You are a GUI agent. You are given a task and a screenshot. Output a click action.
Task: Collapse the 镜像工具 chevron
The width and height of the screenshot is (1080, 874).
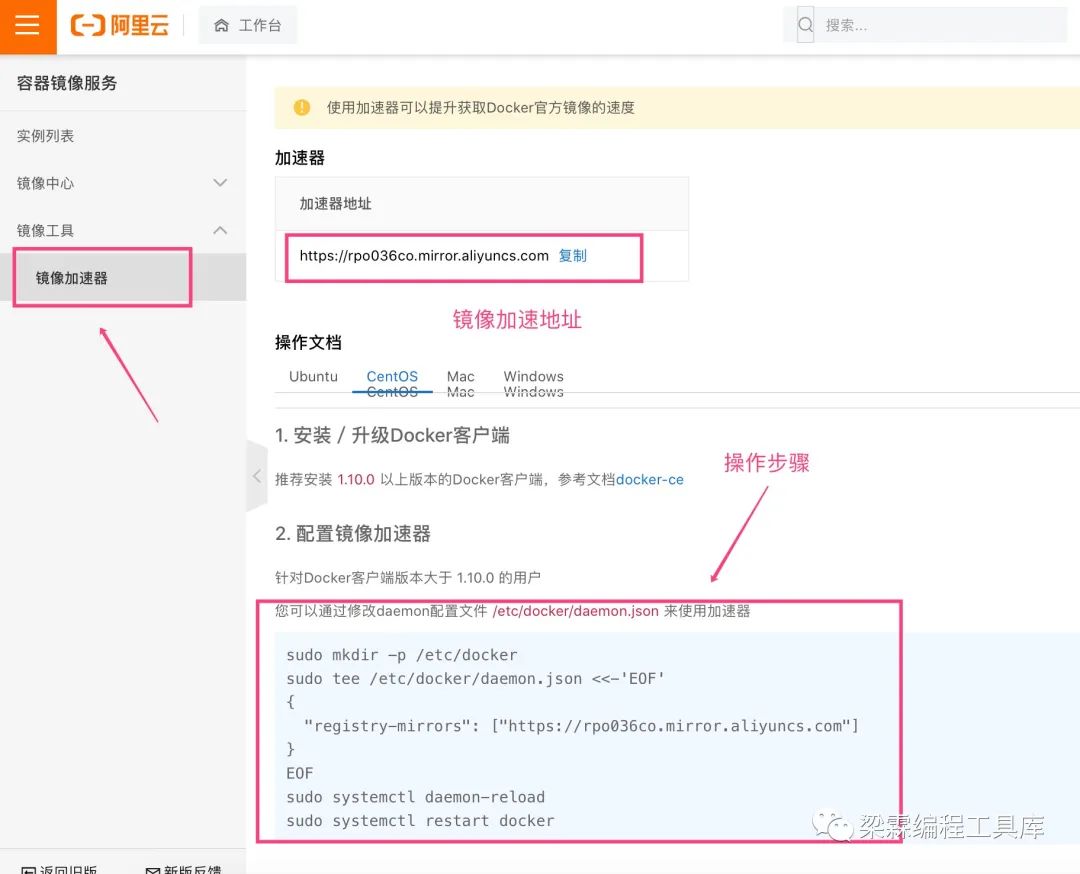pos(220,230)
